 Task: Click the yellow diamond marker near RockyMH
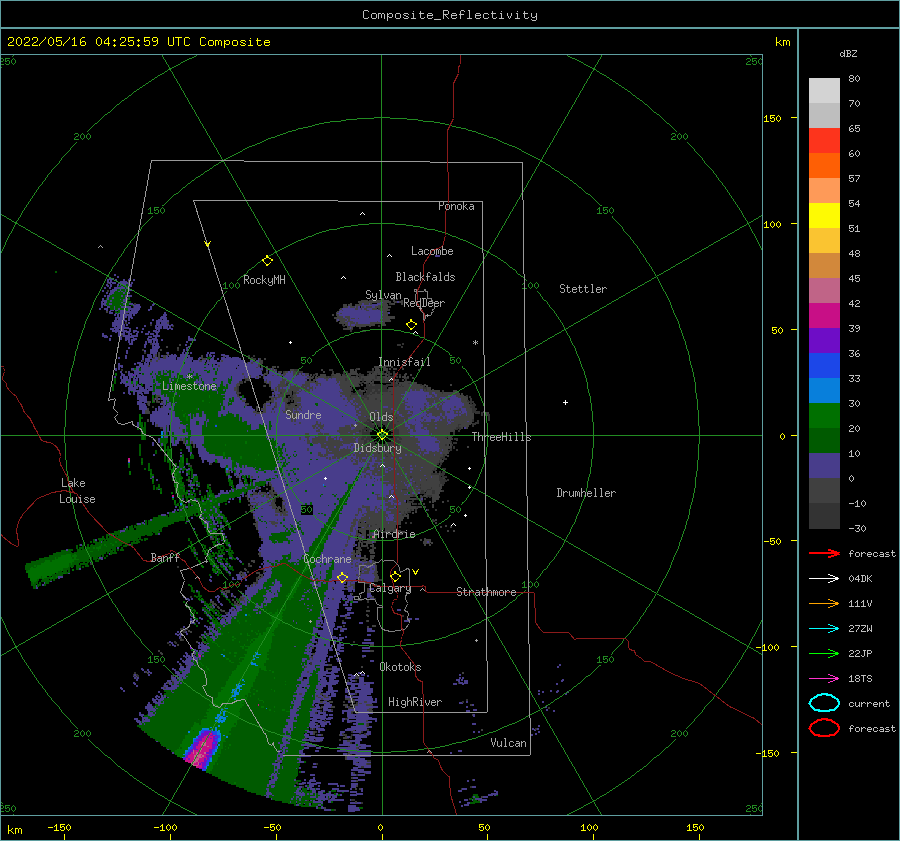click(267, 261)
